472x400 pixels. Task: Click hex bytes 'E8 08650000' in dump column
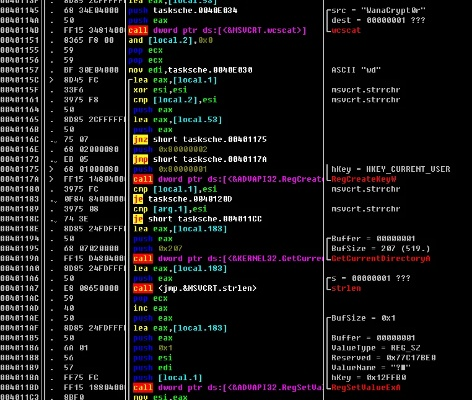(x=91, y=288)
